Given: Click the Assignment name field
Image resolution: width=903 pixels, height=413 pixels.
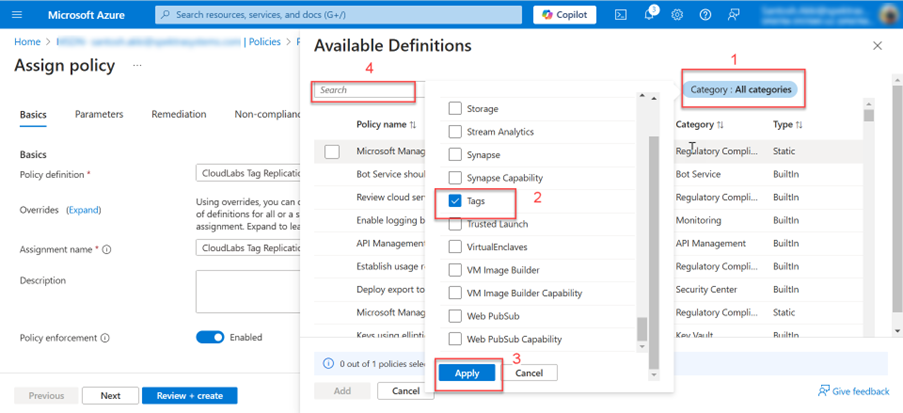Looking at the screenshot, I should click(x=248, y=248).
